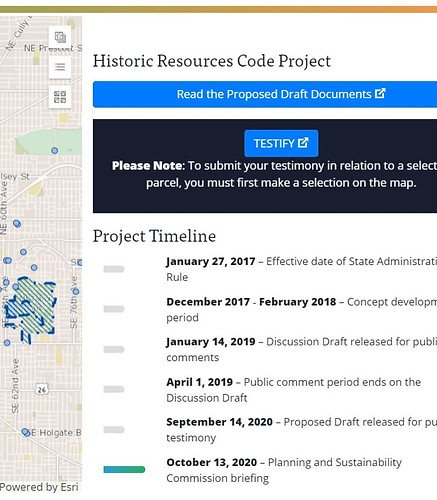Viewport: 437px width, 500px height.
Task: Click the Project Timeline heading
Action: 154,236
